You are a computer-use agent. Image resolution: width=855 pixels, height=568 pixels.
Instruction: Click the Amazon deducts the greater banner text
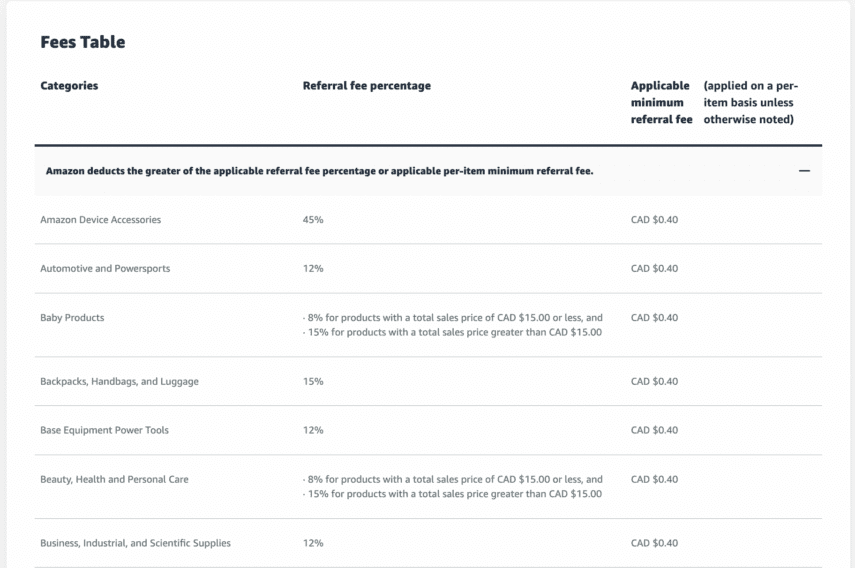[320, 171]
